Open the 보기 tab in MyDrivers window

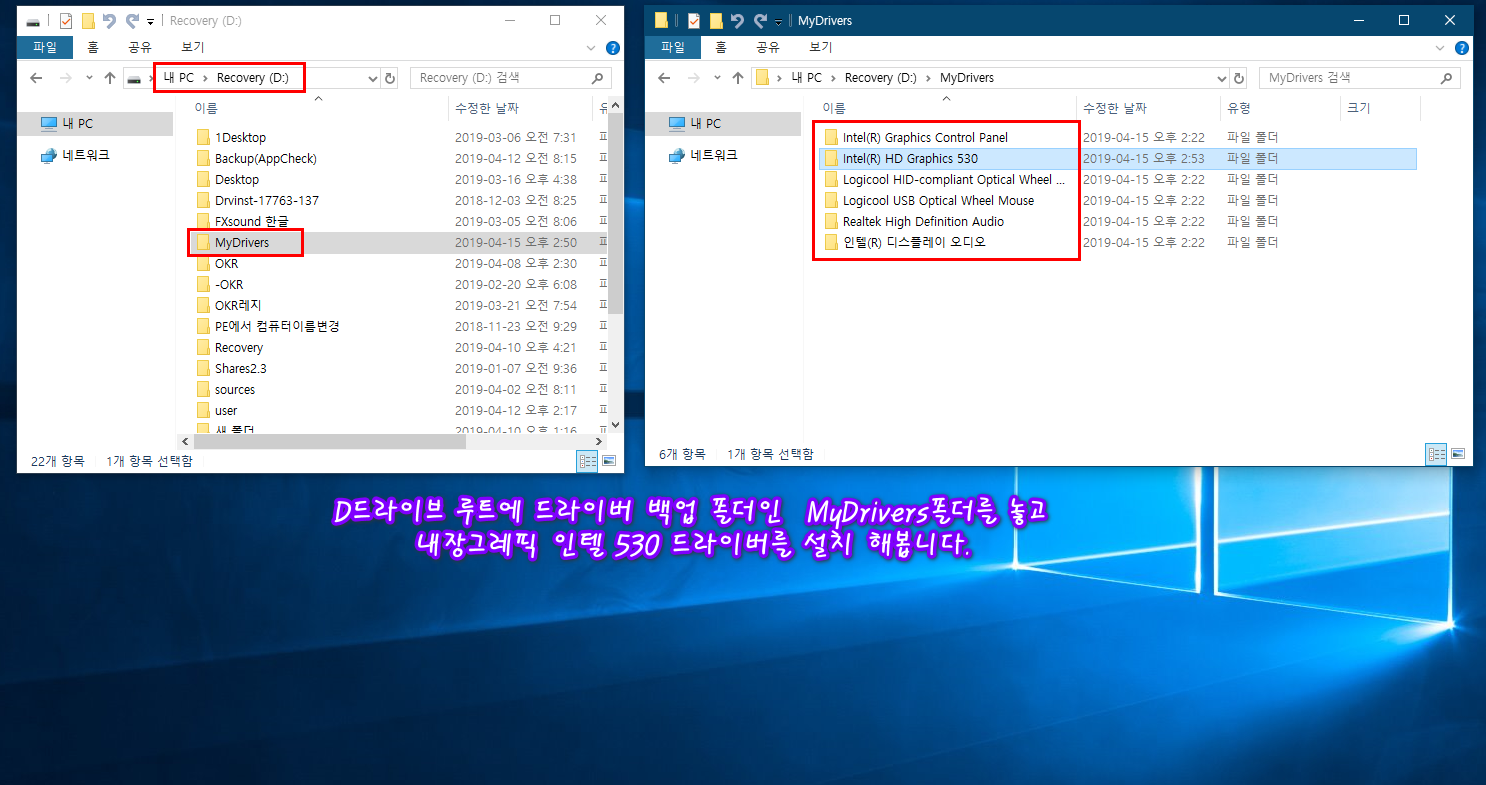[820, 47]
